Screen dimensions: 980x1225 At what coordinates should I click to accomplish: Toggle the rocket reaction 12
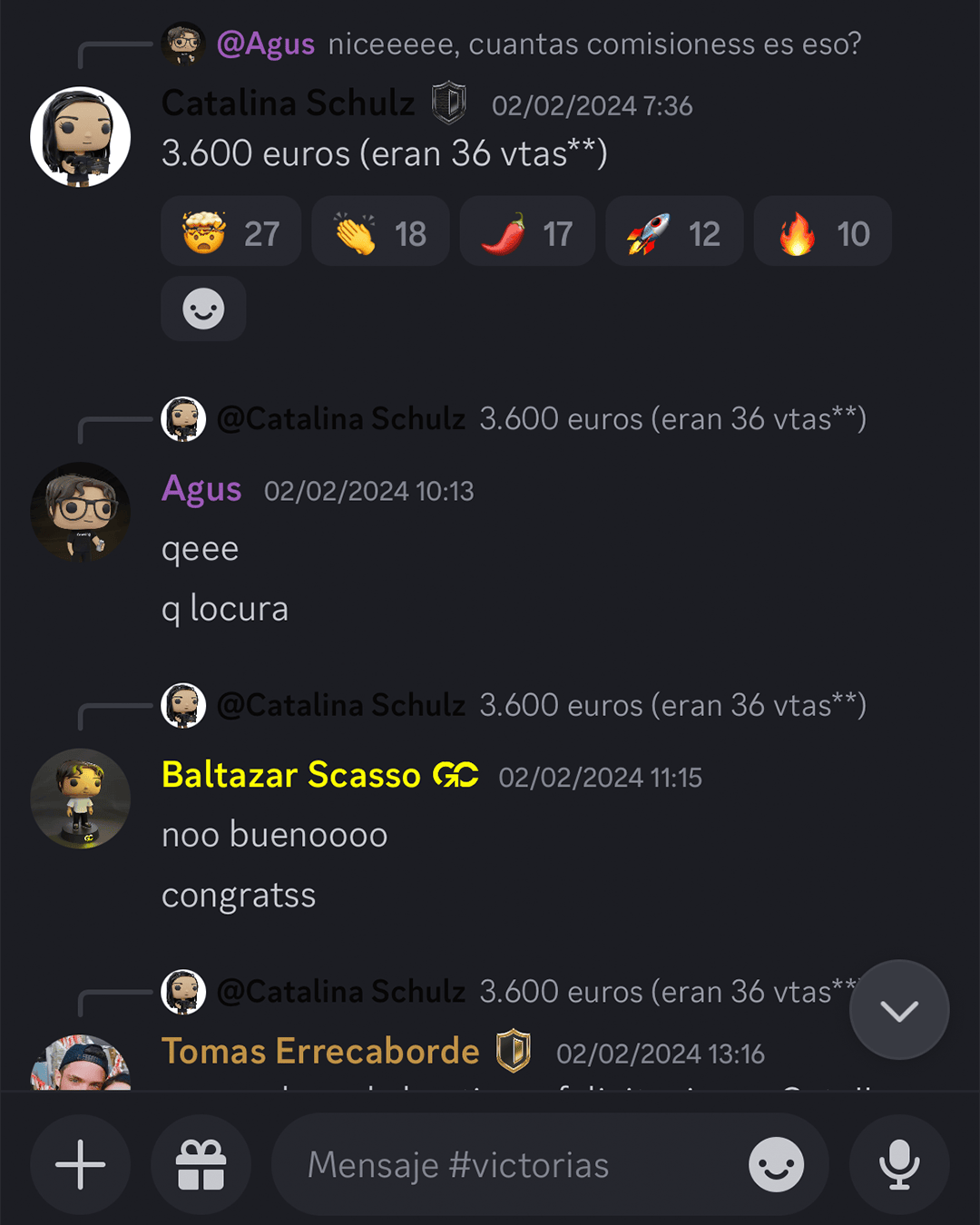click(x=674, y=231)
